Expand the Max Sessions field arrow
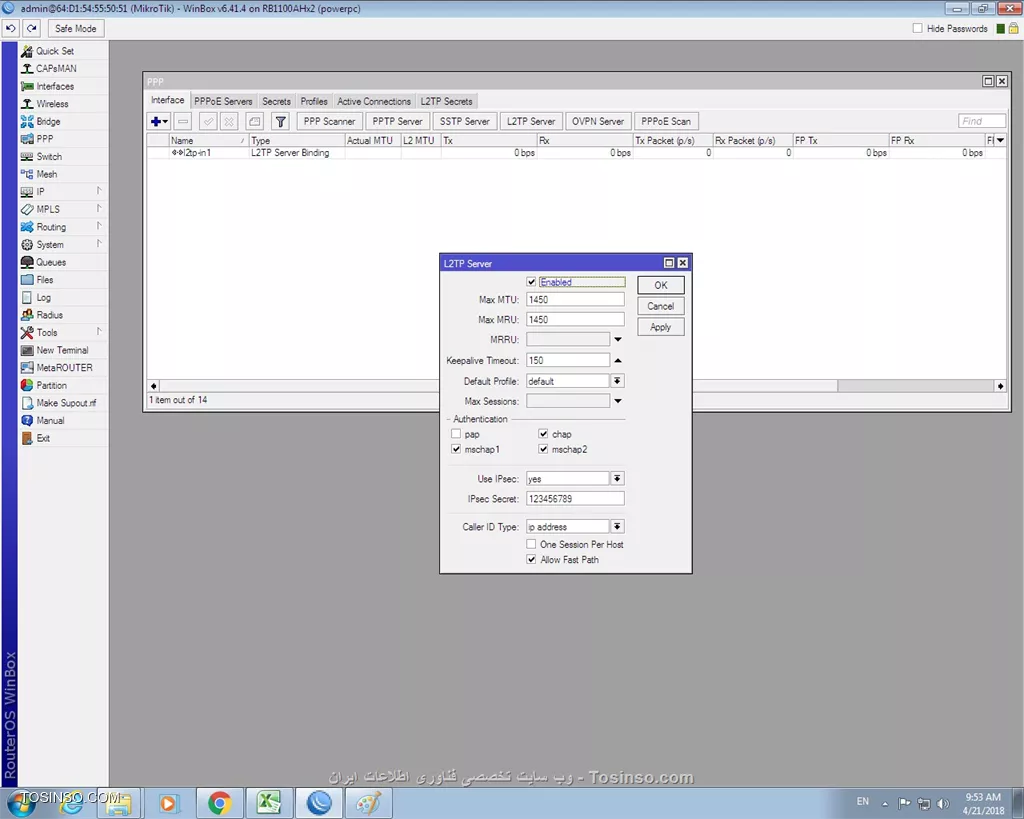This screenshot has height=819, width=1024. click(618, 401)
